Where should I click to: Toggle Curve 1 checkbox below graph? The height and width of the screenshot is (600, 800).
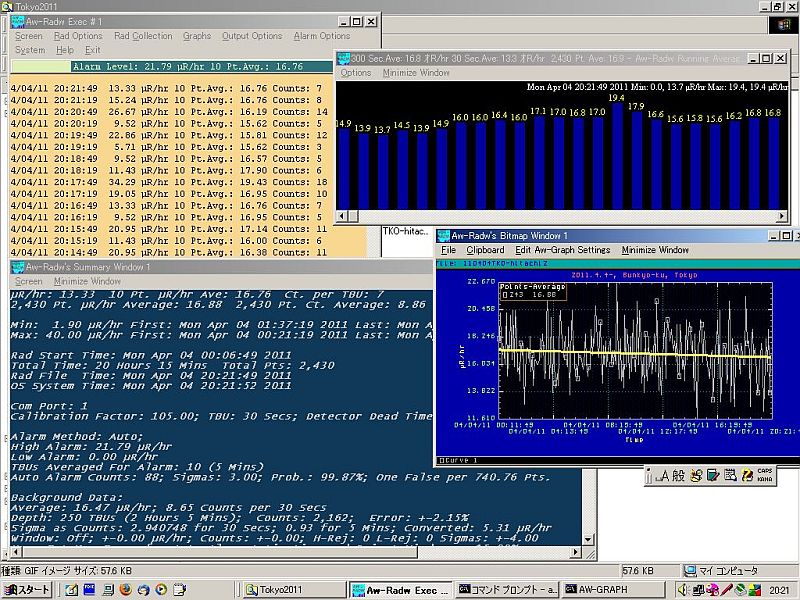pyautogui.click(x=443, y=460)
